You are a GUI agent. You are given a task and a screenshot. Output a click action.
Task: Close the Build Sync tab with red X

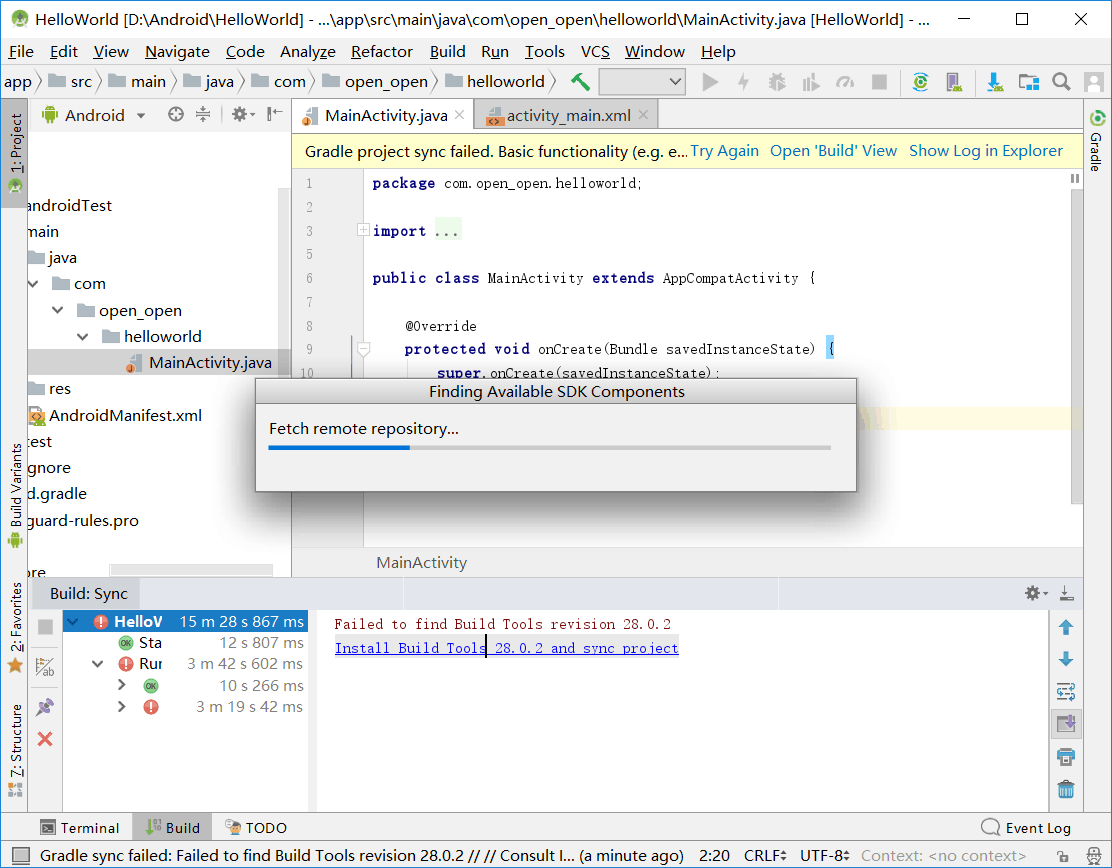(45, 740)
